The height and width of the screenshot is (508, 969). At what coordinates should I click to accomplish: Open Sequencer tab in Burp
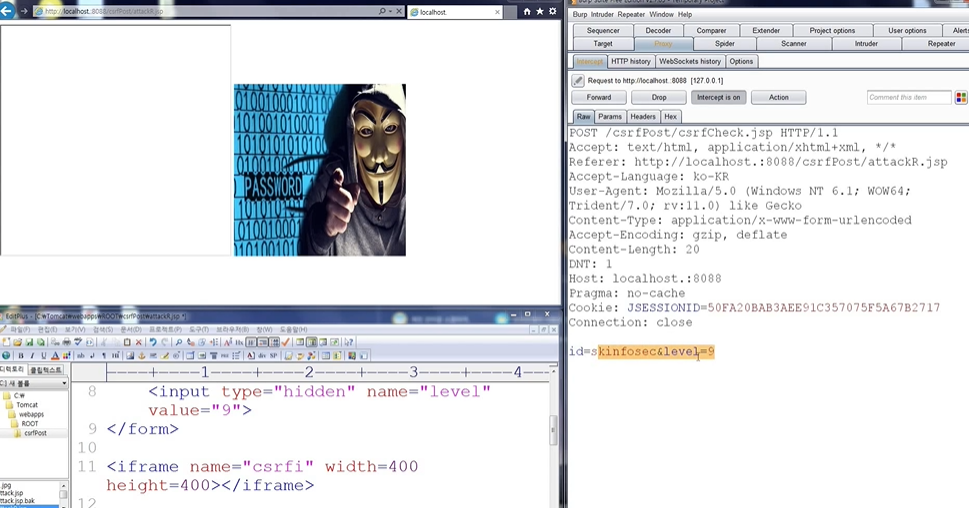point(603,30)
